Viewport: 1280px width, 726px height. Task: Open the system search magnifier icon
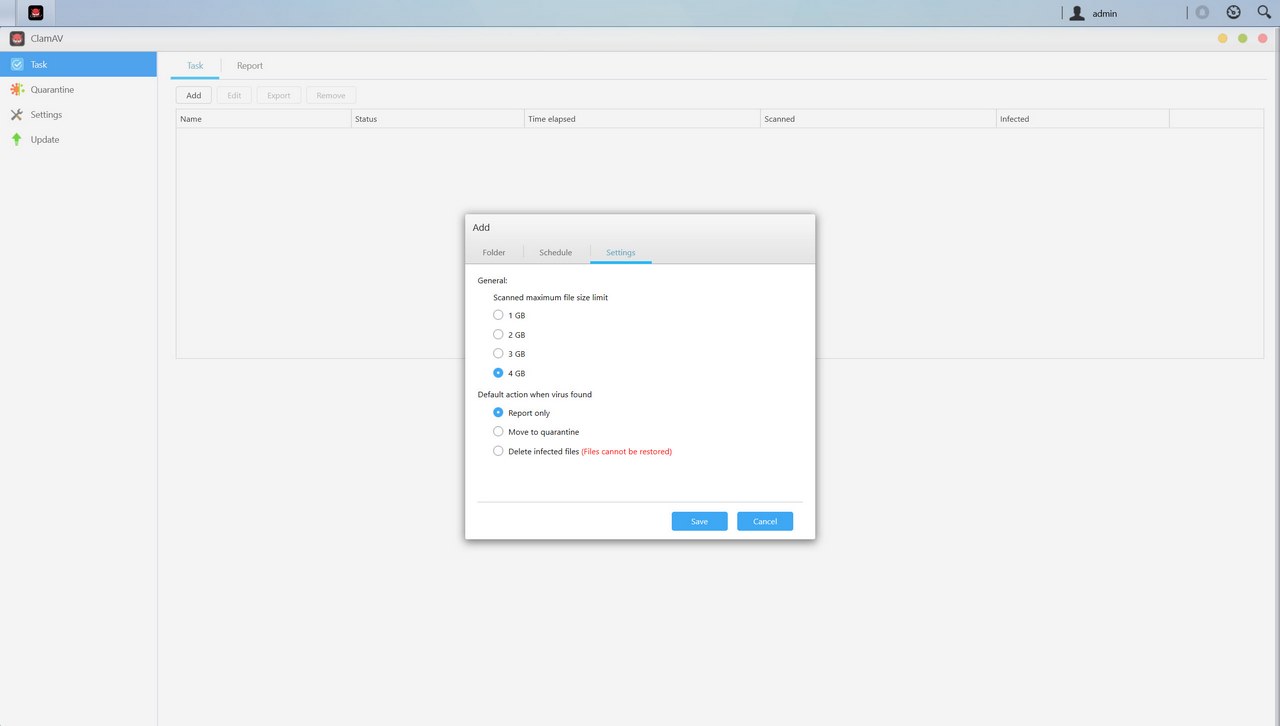pos(1264,13)
